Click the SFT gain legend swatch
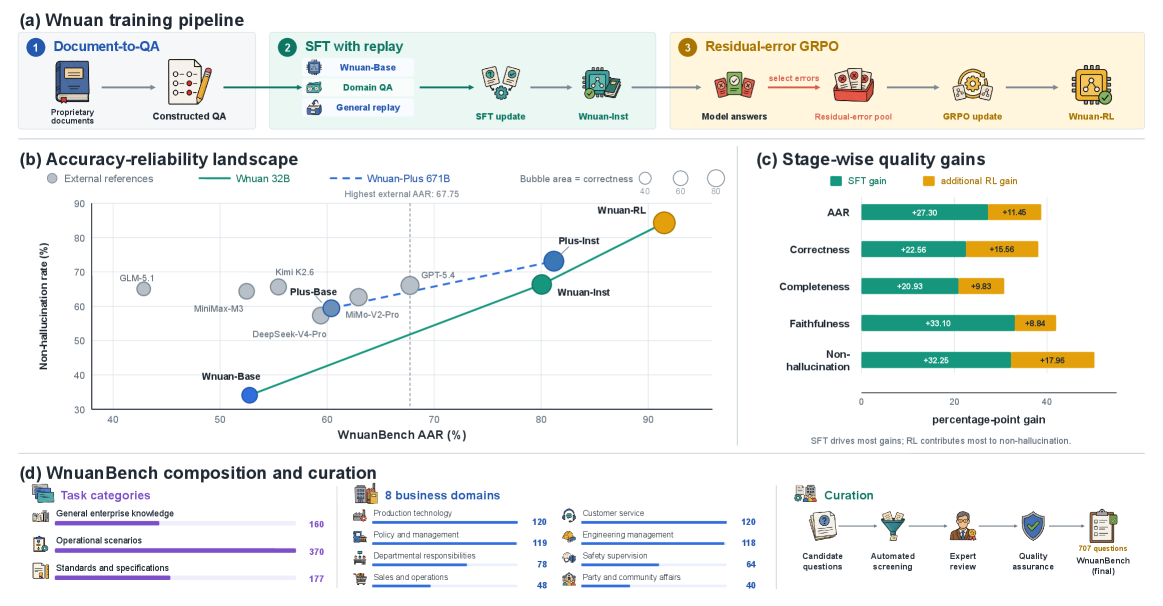 [x=836, y=181]
